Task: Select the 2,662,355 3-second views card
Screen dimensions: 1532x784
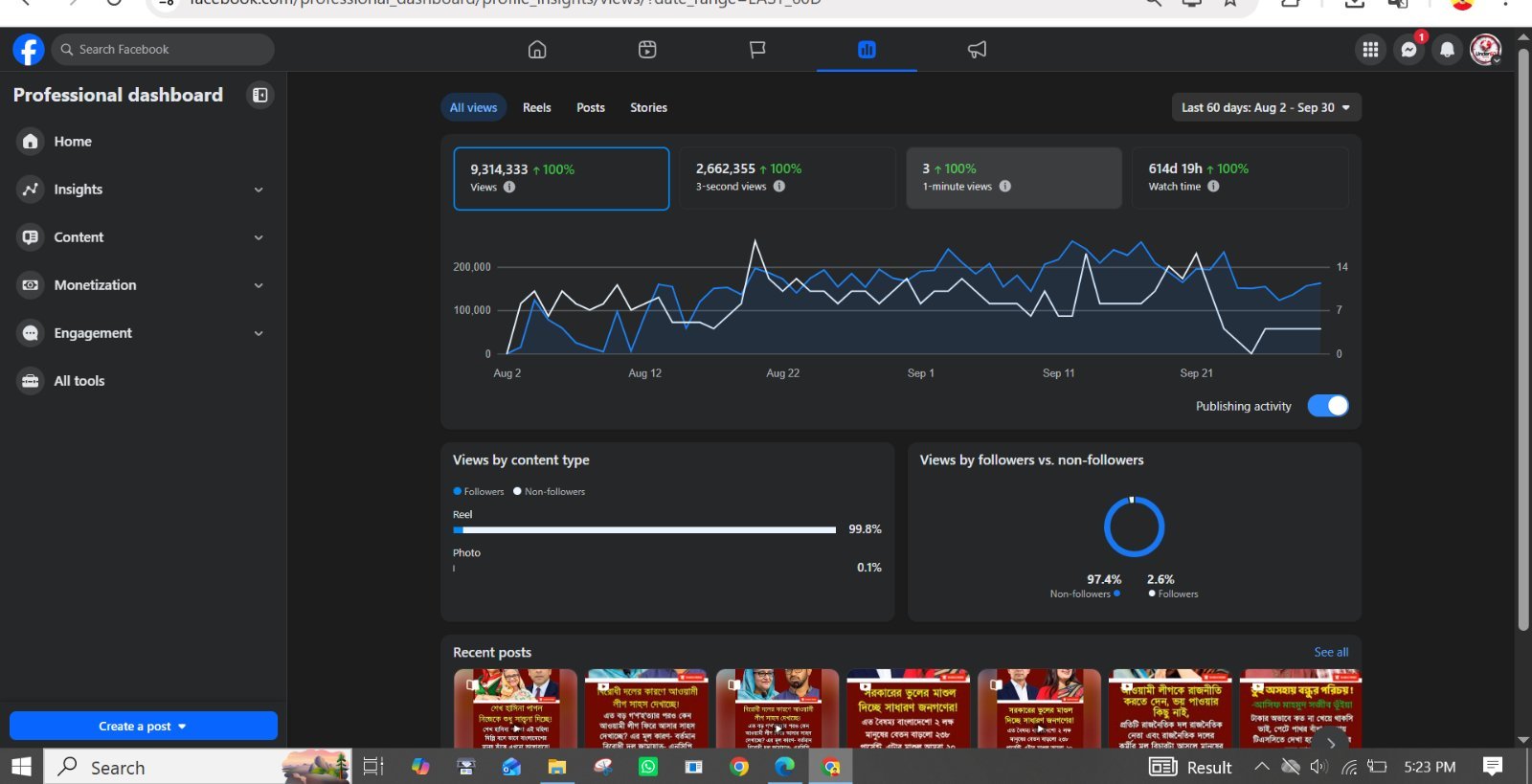Action: [x=787, y=178]
